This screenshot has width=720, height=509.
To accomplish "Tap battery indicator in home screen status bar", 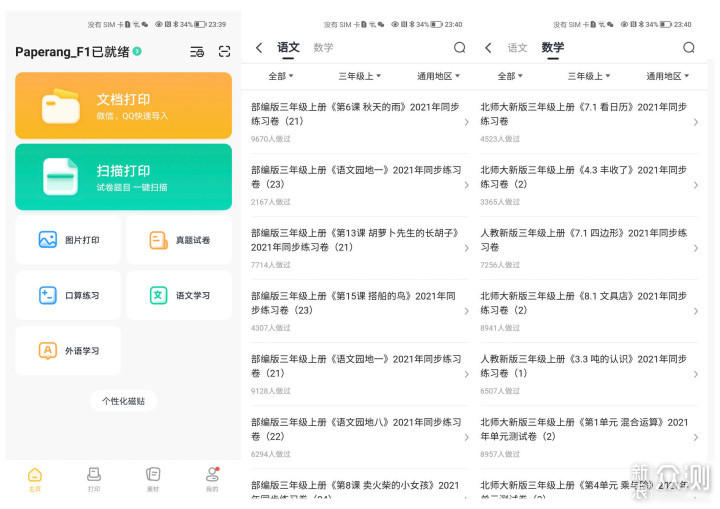I will [x=200, y=24].
